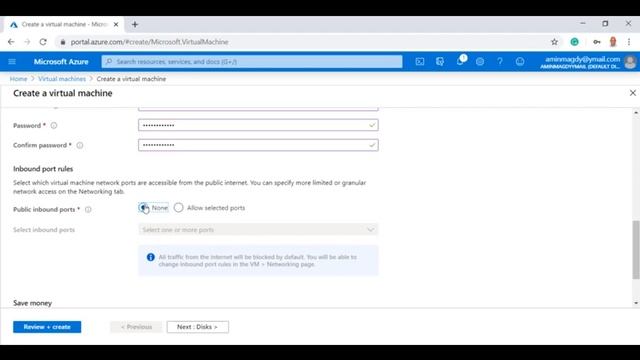Show the notifications bell panel
This screenshot has height=360, width=640.
(x=460, y=61)
